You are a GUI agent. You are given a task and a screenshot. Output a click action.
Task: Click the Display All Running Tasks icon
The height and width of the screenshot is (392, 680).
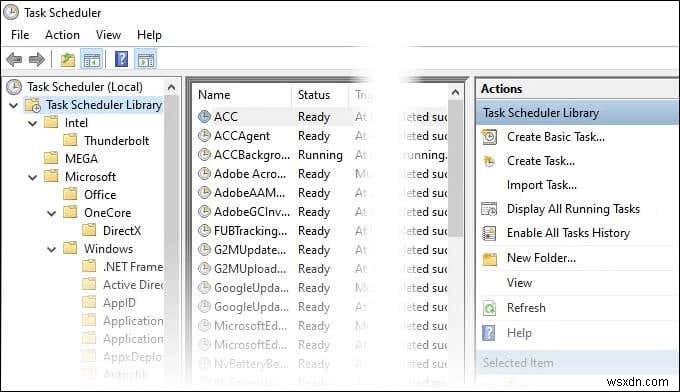click(489, 209)
